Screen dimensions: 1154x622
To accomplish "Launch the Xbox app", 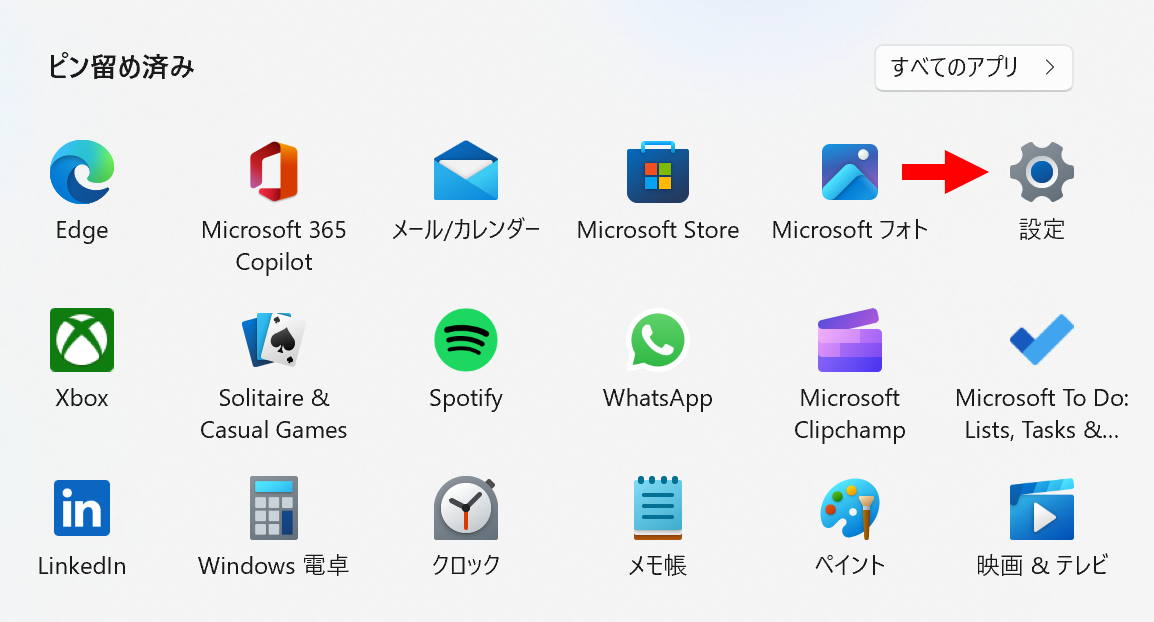I will [x=82, y=340].
